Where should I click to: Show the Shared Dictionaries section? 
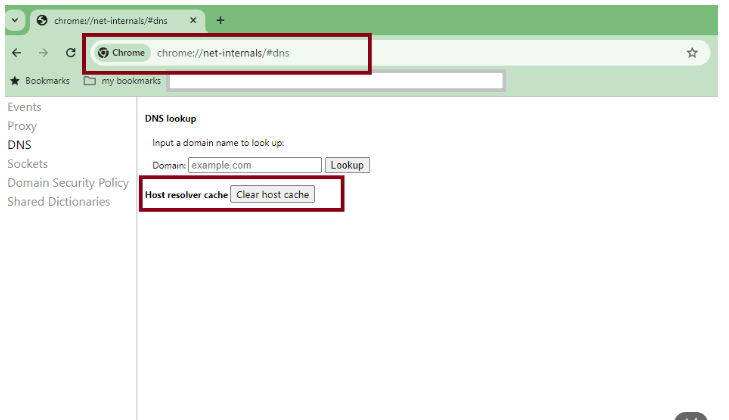pos(58,202)
